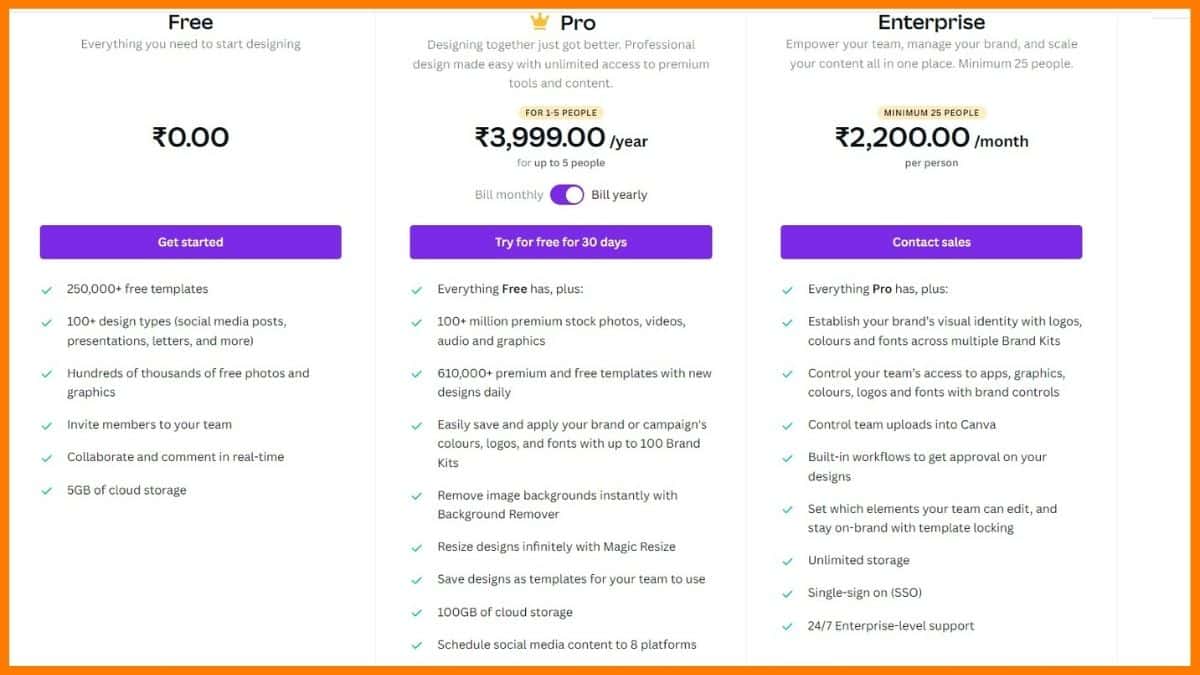Select the Bill monthly option label

point(509,195)
